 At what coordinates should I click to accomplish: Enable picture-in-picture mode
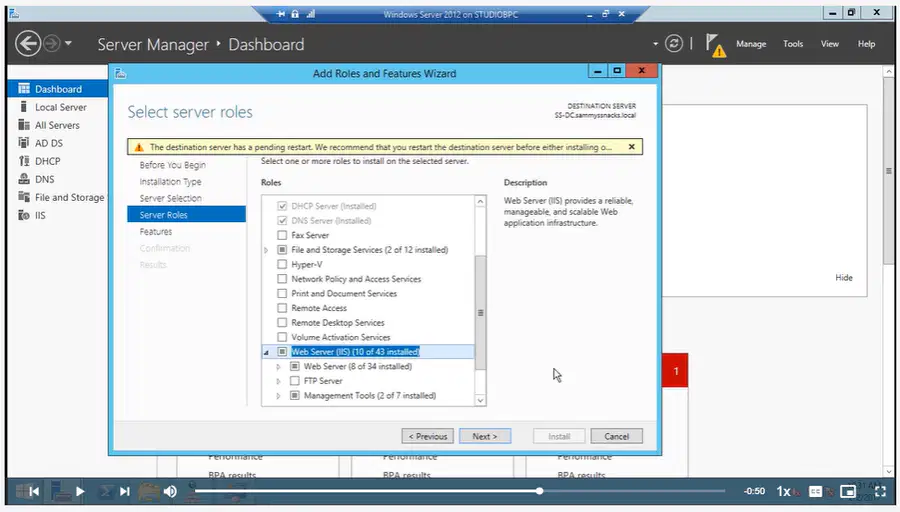(x=848, y=491)
